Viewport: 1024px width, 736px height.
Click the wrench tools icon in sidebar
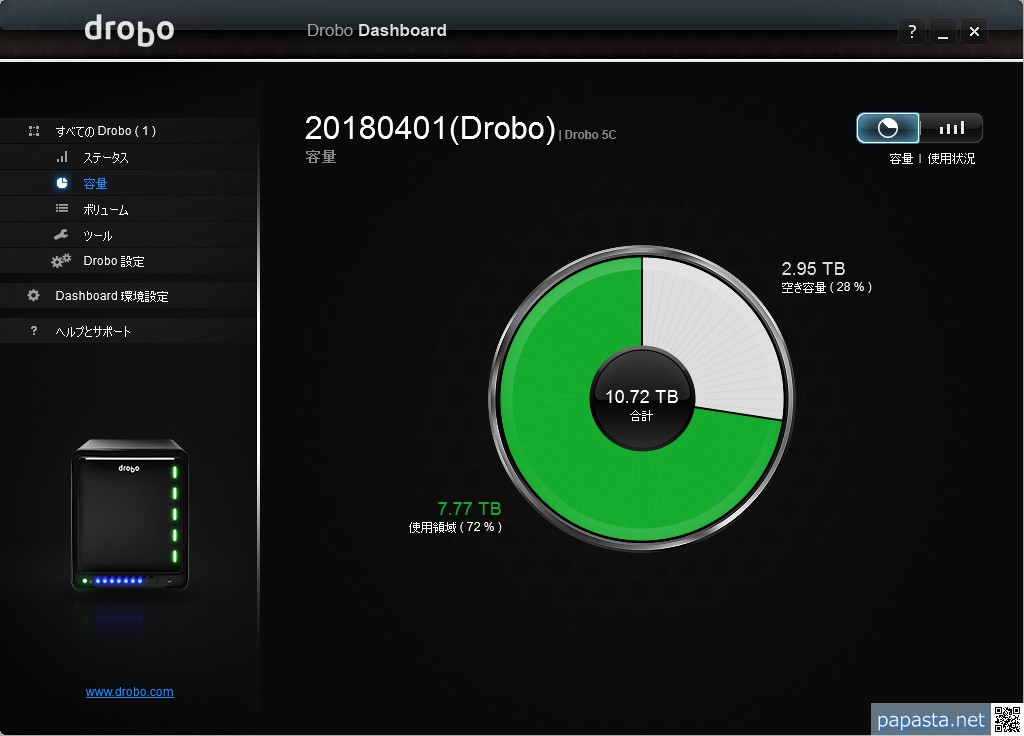[x=62, y=236]
